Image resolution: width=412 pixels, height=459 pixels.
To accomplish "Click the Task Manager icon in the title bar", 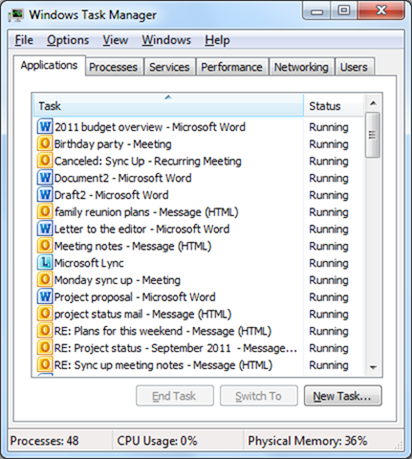I will tap(16, 15).
